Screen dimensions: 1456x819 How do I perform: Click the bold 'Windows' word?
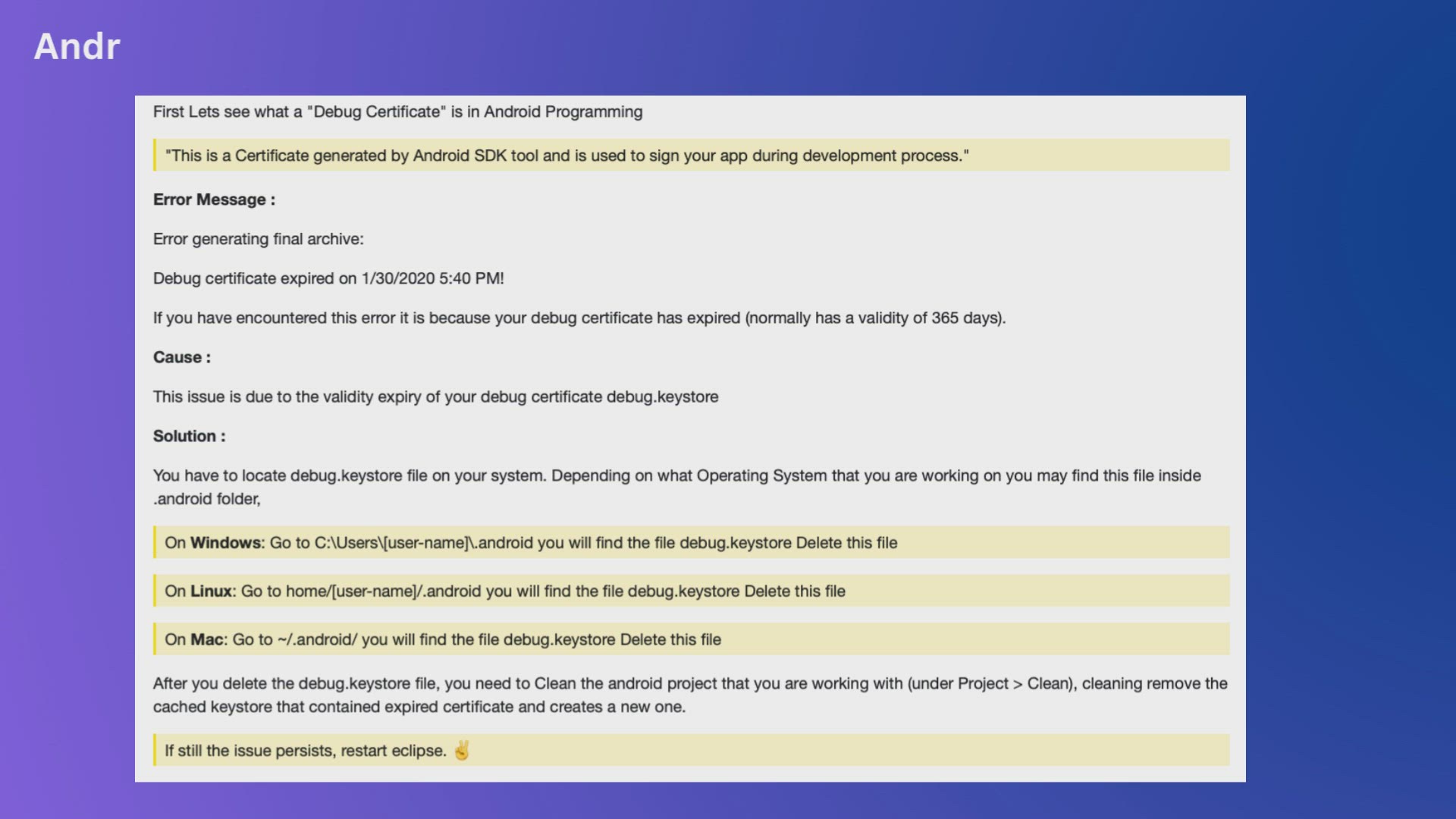pyautogui.click(x=225, y=543)
